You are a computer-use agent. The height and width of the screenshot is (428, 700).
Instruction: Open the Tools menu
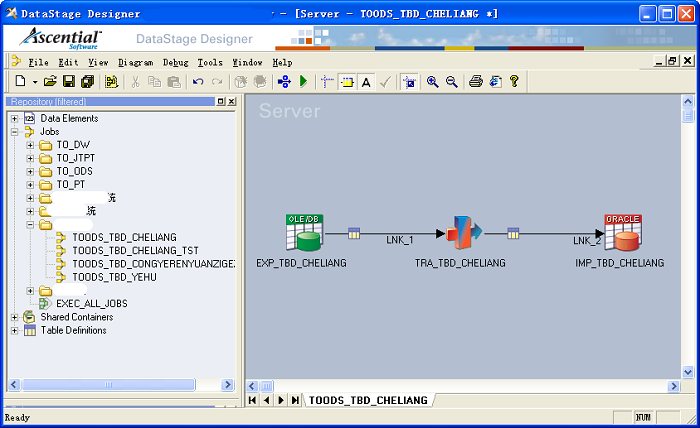pos(210,62)
